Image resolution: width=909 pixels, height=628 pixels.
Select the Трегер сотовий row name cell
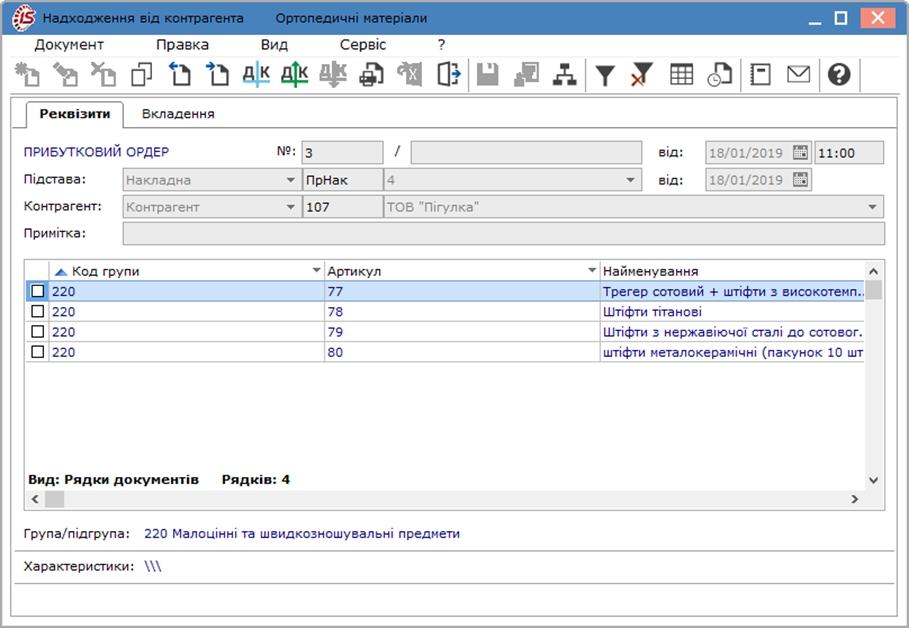coord(732,291)
